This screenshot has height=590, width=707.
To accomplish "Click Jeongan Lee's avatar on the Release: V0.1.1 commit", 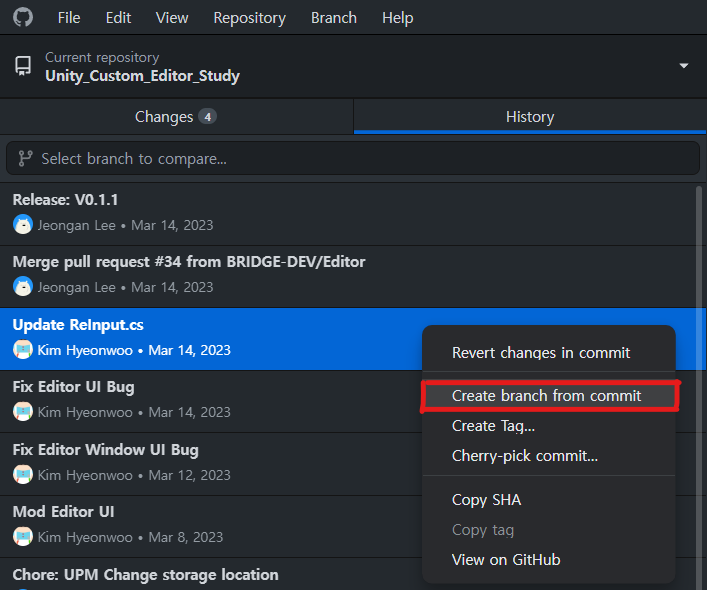I will click(x=23, y=224).
